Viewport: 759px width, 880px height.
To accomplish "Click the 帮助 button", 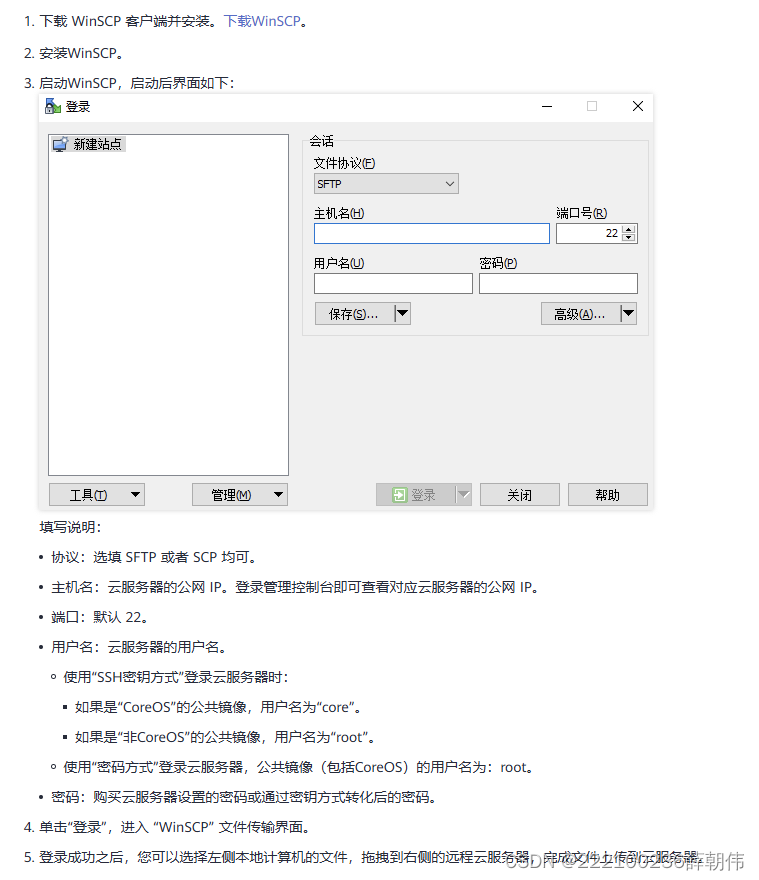I will pyautogui.click(x=607, y=494).
